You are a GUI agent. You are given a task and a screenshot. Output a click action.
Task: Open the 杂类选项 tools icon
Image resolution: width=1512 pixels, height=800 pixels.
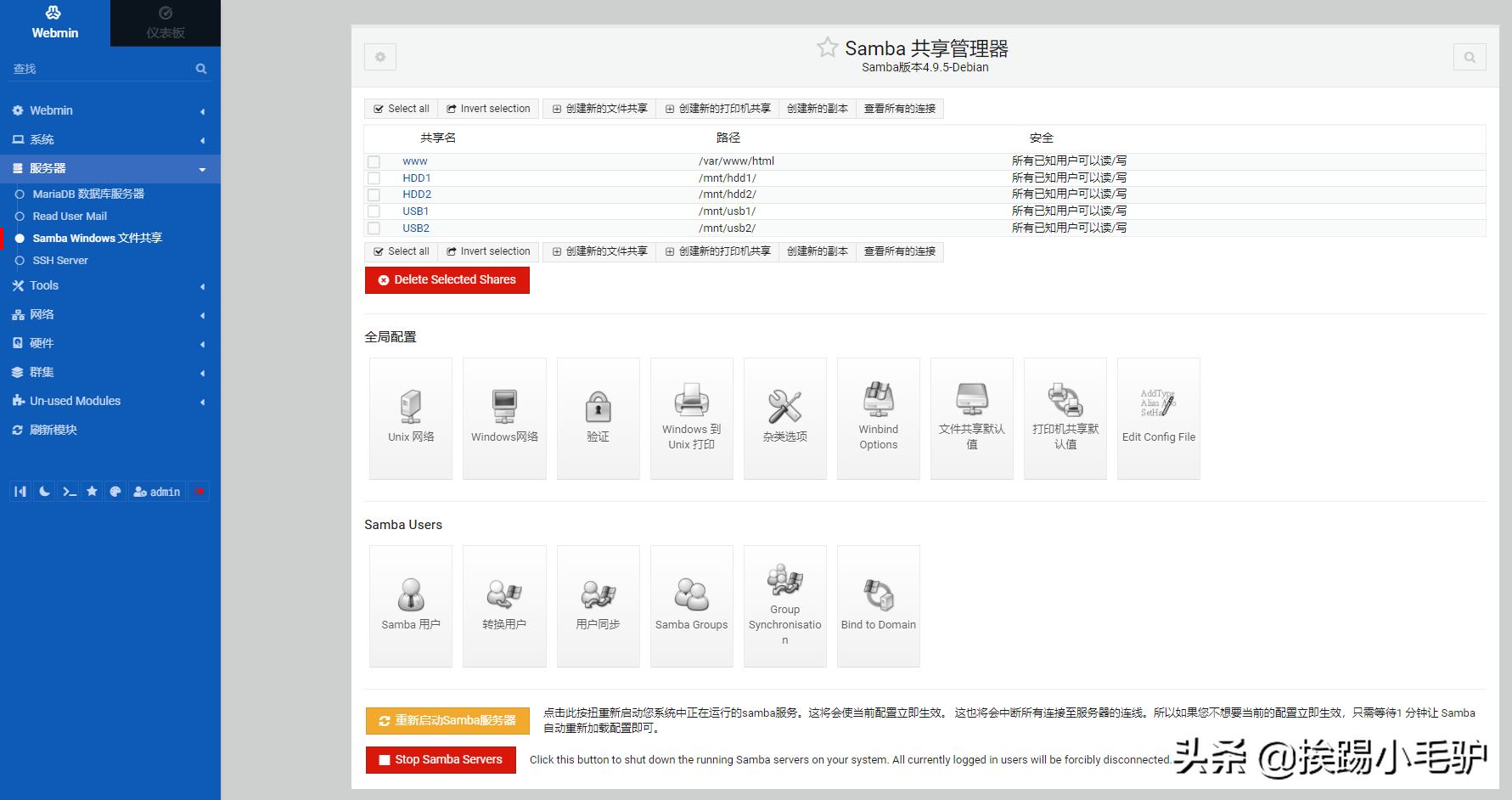pos(784,418)
